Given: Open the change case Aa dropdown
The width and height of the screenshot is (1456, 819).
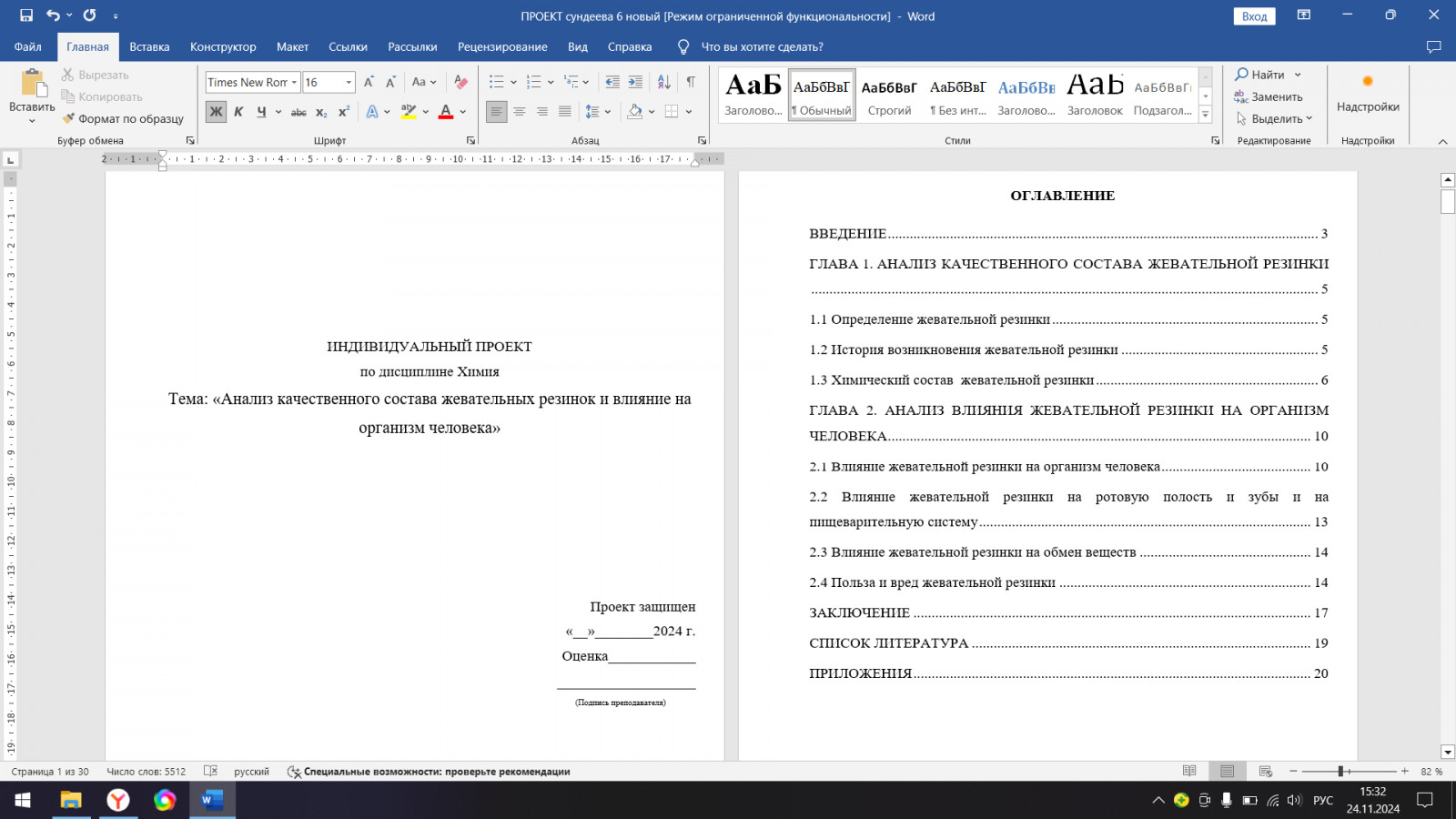Looking at the screenshot, I should click(x=424, y=82).
